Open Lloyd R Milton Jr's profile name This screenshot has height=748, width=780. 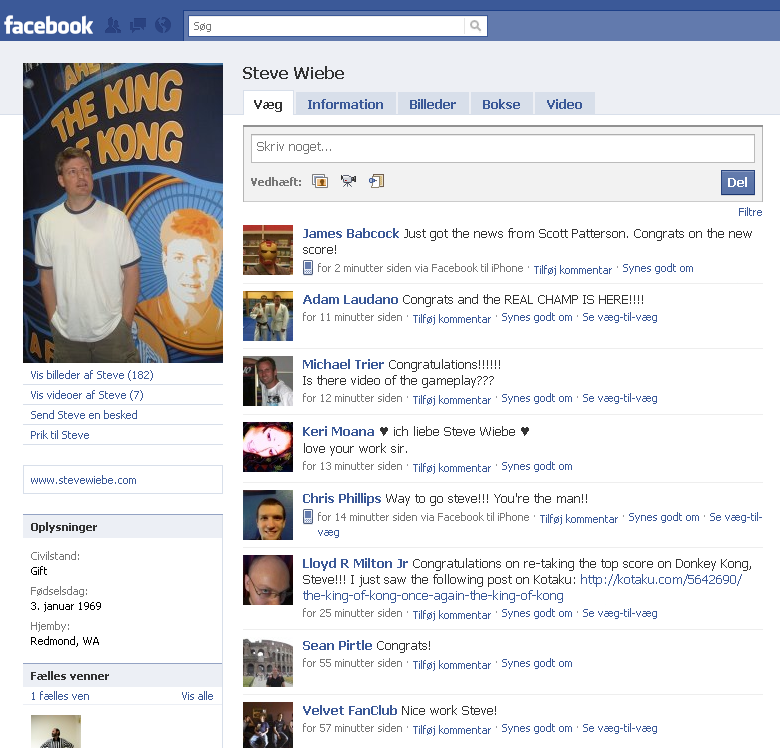[355, 563]
